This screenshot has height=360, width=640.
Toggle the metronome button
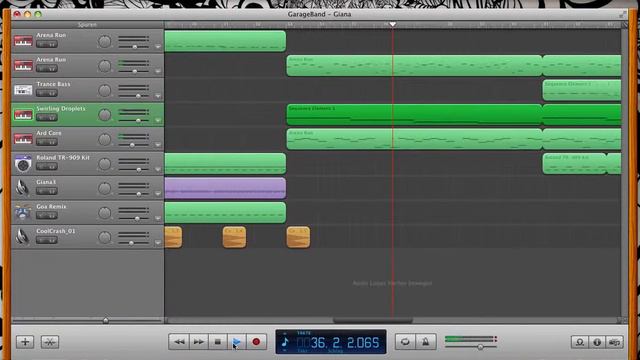coord(425,342)
